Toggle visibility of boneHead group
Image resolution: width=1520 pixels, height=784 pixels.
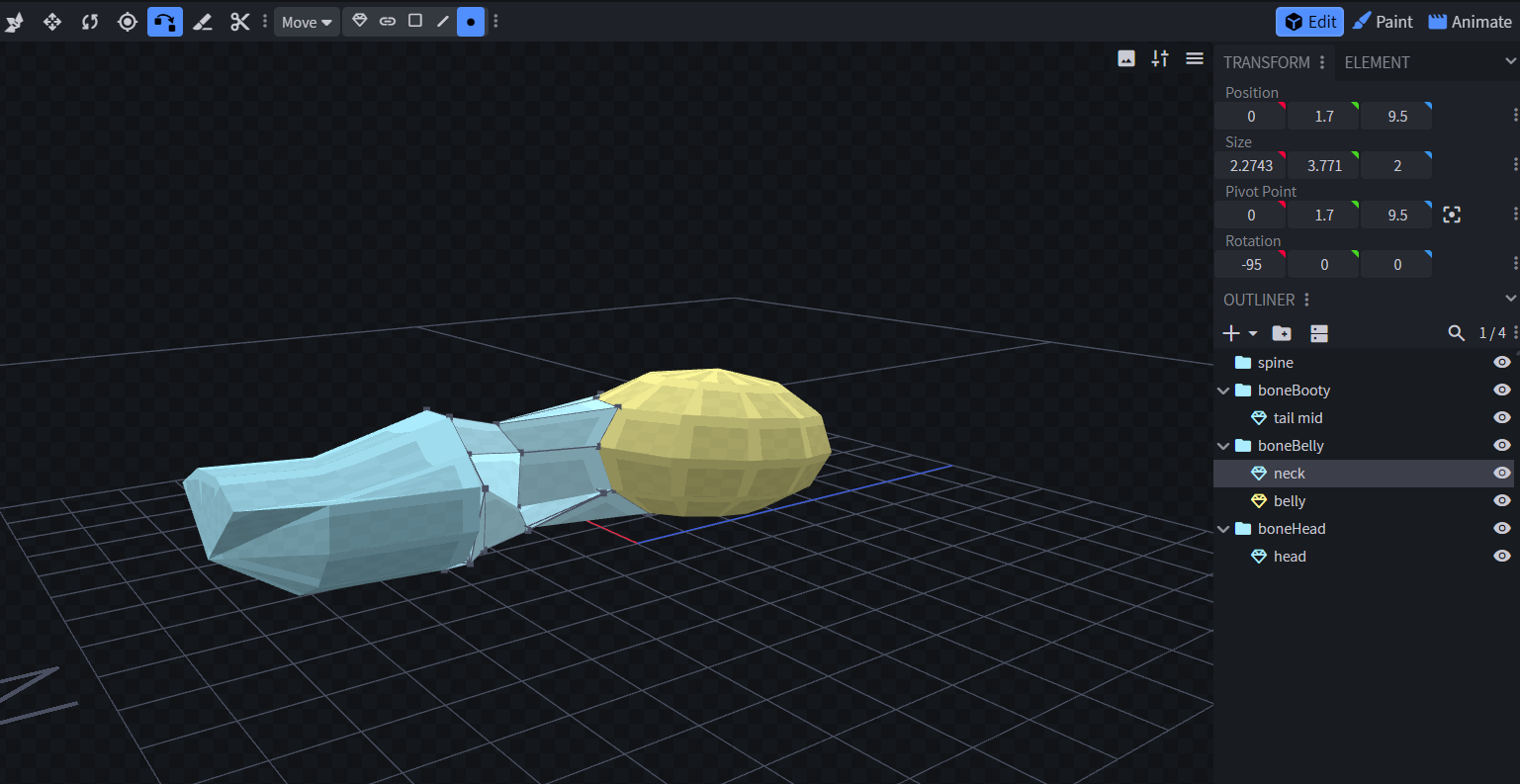click(1502, 529)
